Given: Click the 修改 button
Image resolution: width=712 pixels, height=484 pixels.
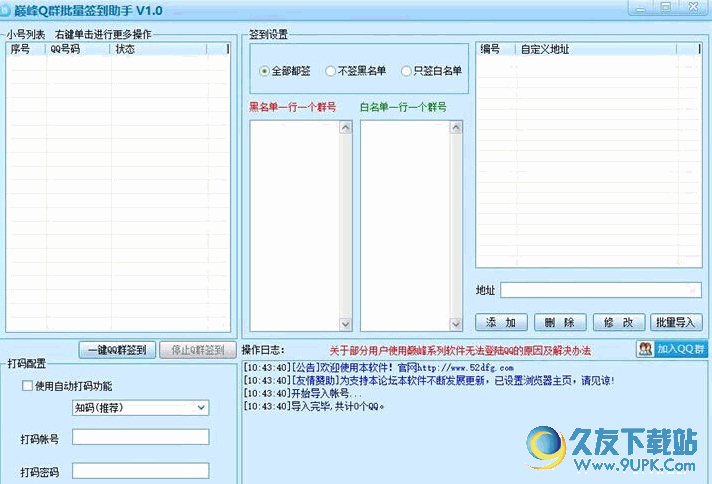Looking at the screenshot, I should [618, 322].
